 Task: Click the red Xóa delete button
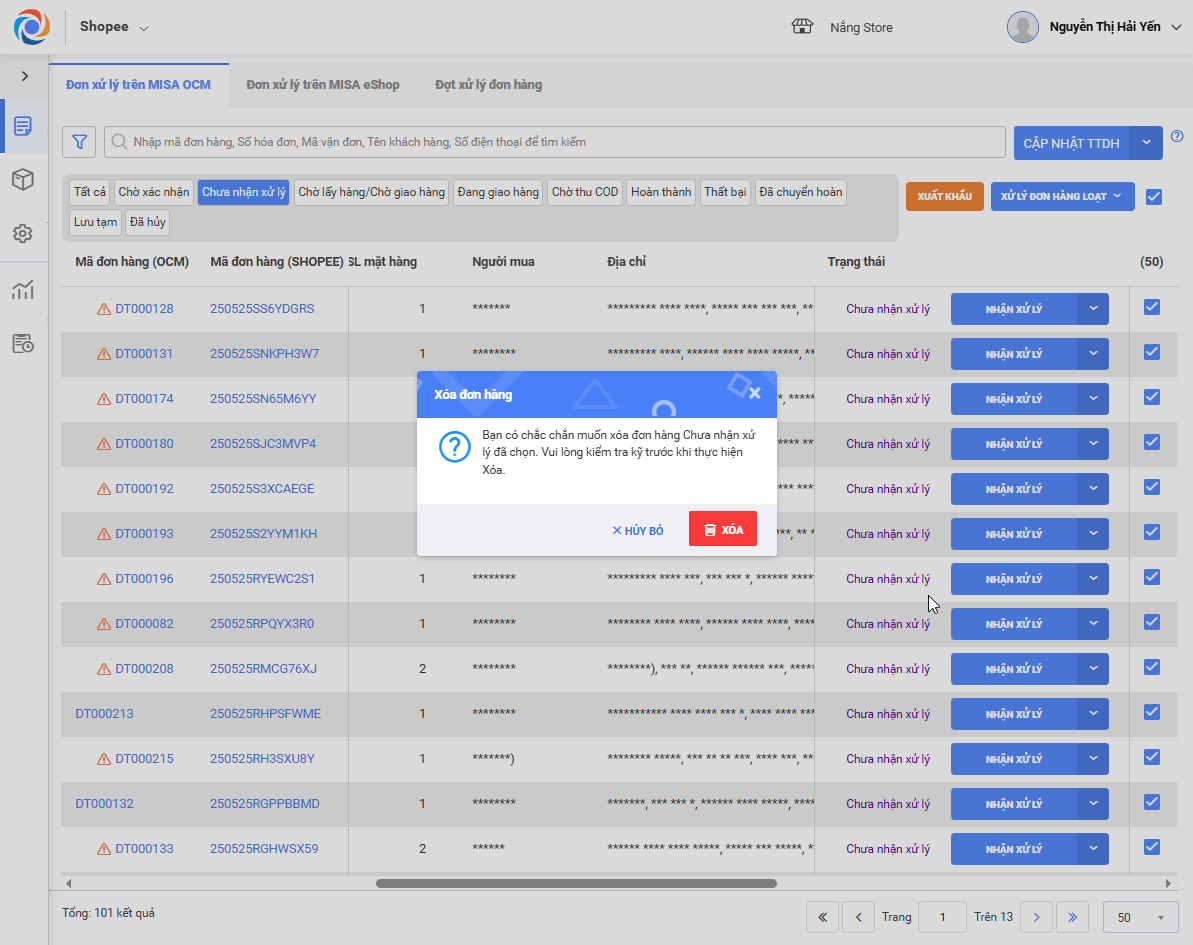tap(722, 530)
